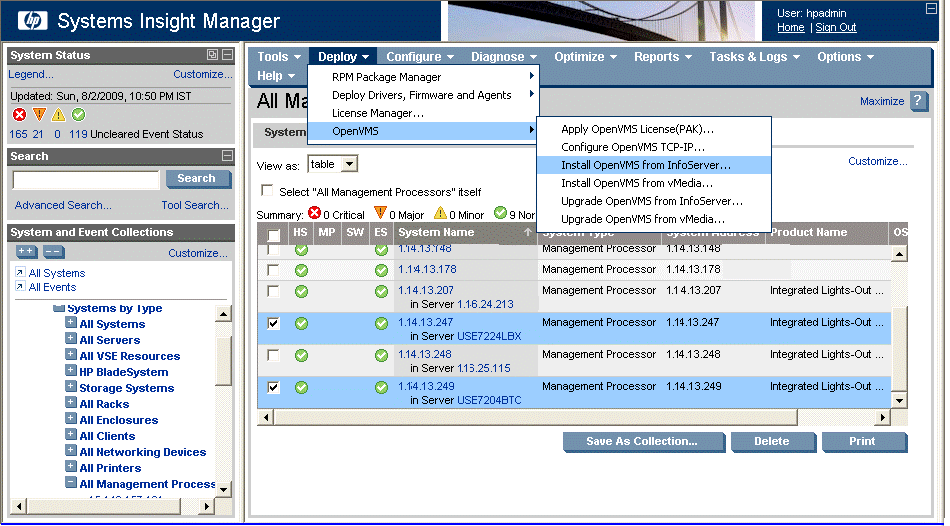Click in the Search text field

point(86,179)
